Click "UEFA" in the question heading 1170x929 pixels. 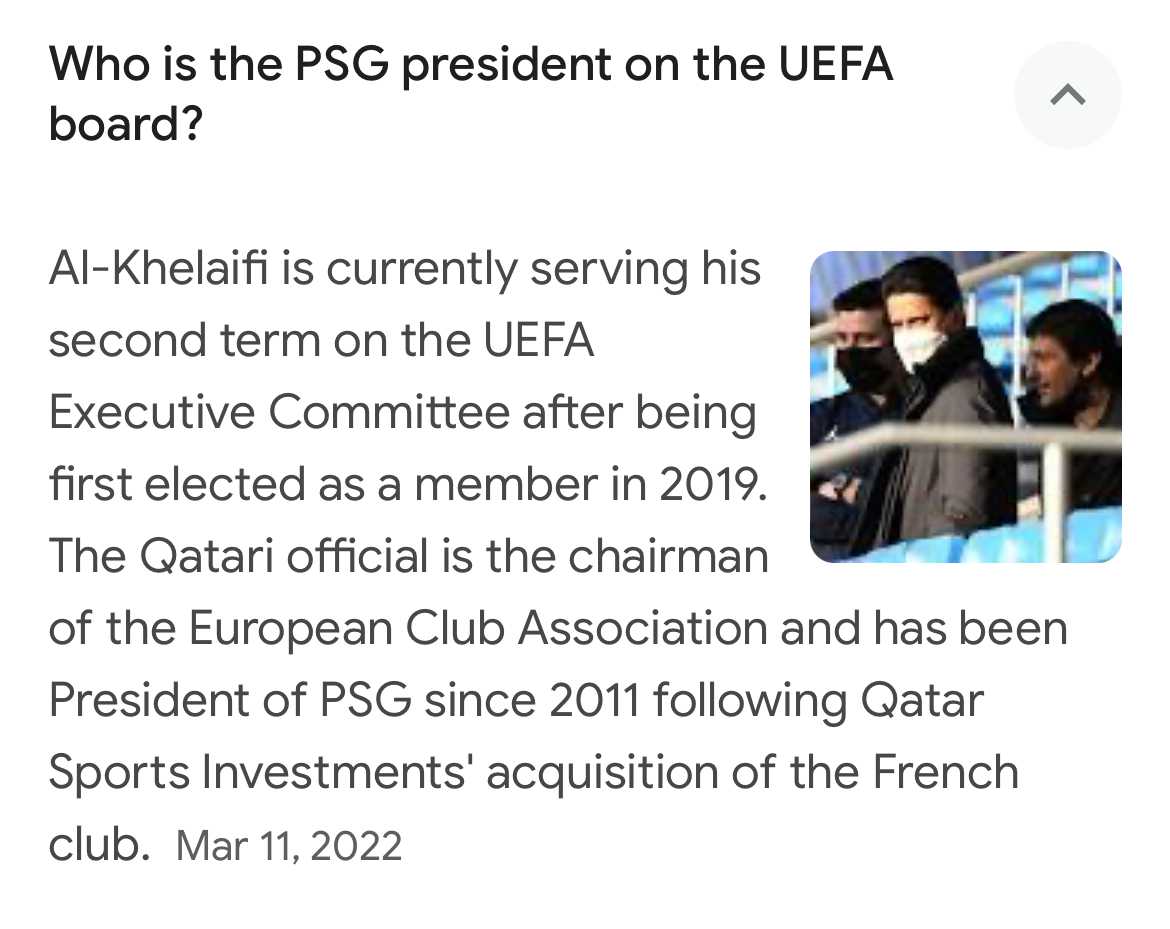pos(836,63)
